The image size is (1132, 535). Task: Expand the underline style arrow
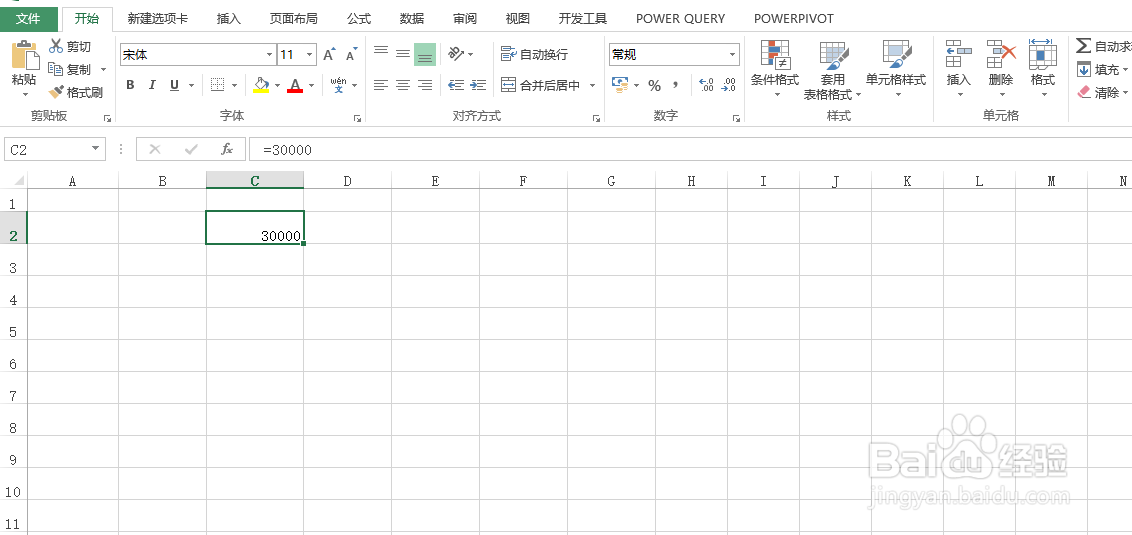pyautogui.click(x=191, y=85)
